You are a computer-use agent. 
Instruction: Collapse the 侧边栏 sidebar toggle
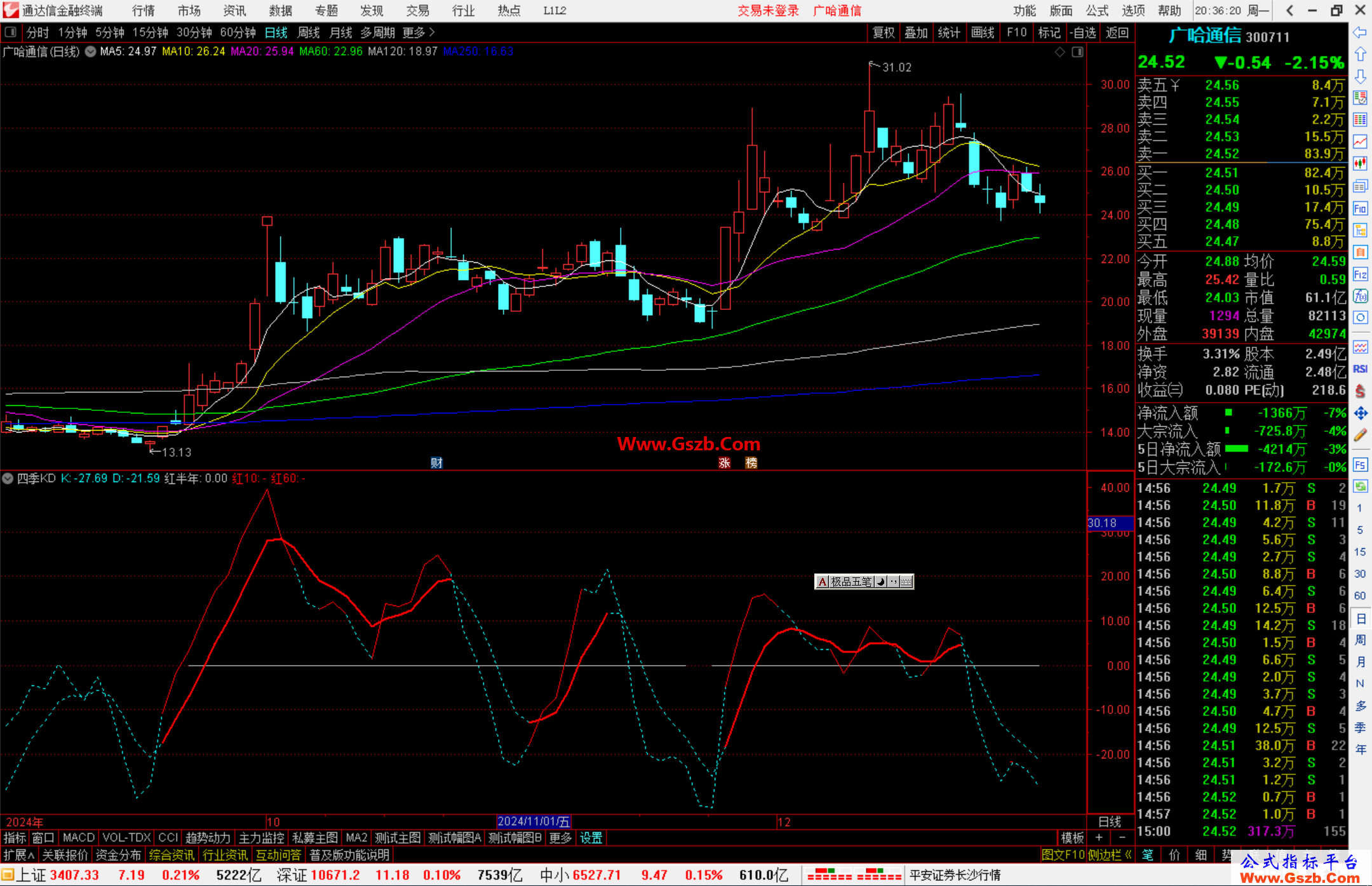[1110, 855]
